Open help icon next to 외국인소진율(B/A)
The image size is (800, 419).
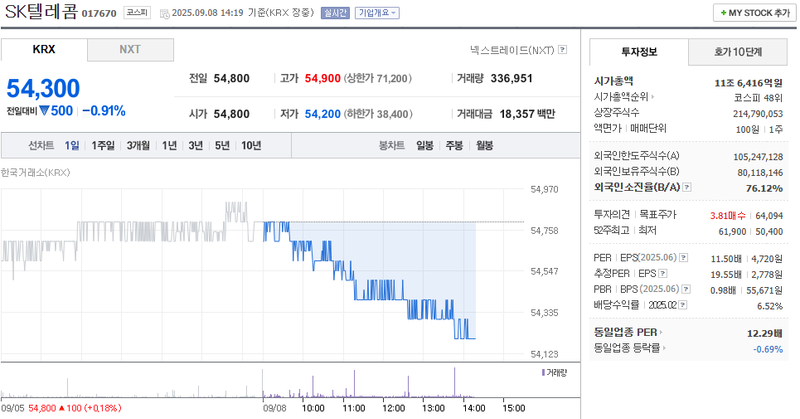pos(687,187)
